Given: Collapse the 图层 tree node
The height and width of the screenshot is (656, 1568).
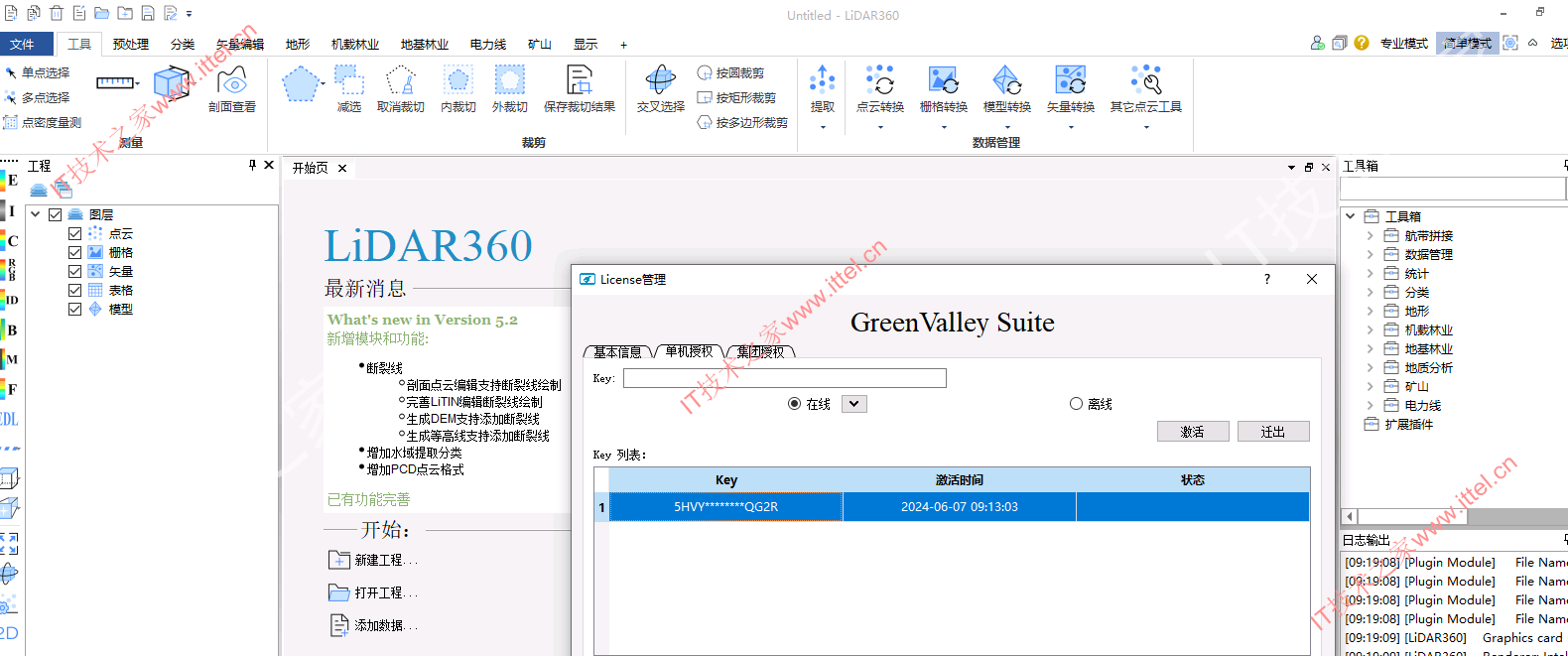Looking at the screenshot, I should (x=36, y=214).
